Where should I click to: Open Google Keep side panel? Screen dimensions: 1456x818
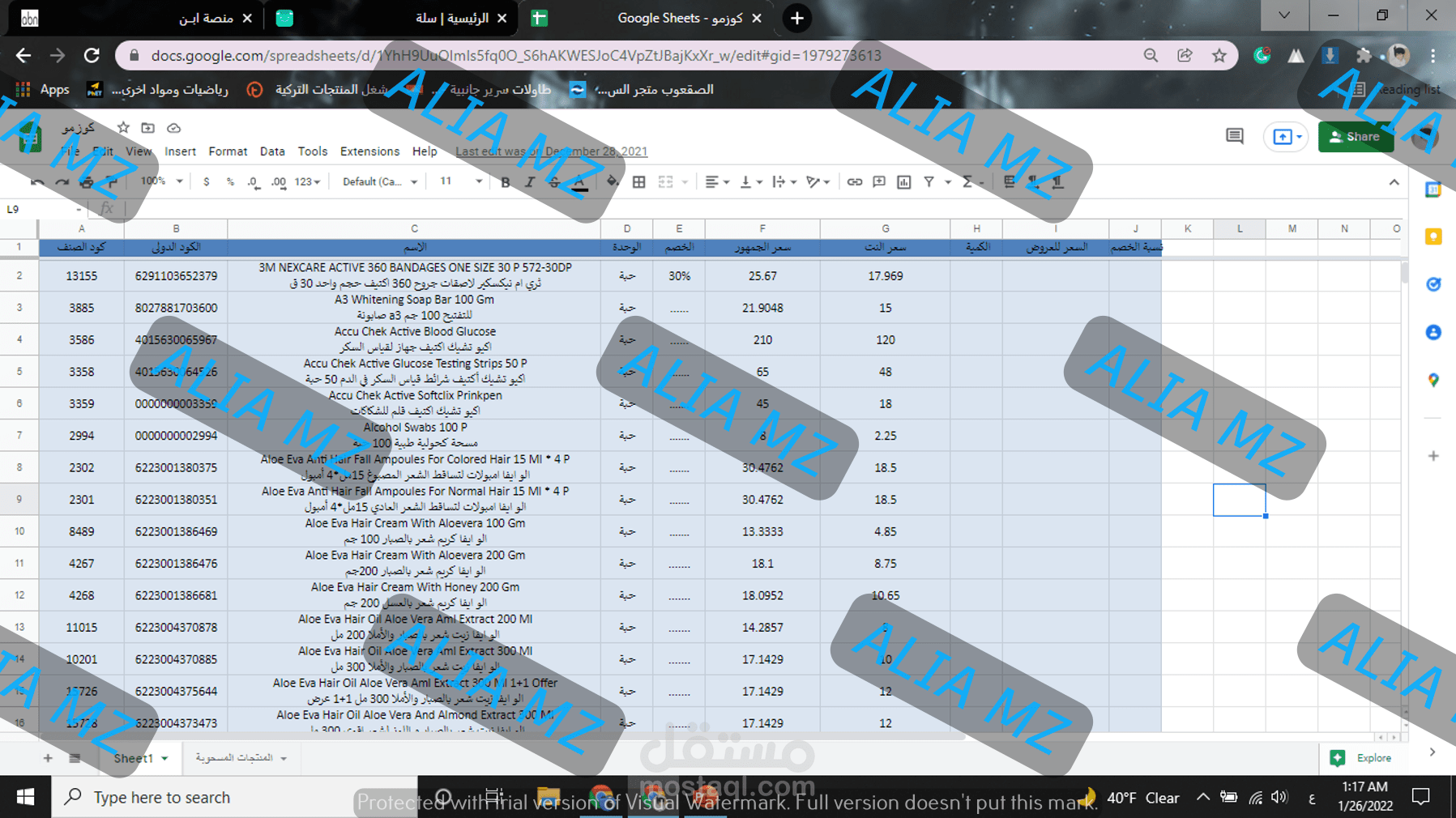coord(1433,236)
